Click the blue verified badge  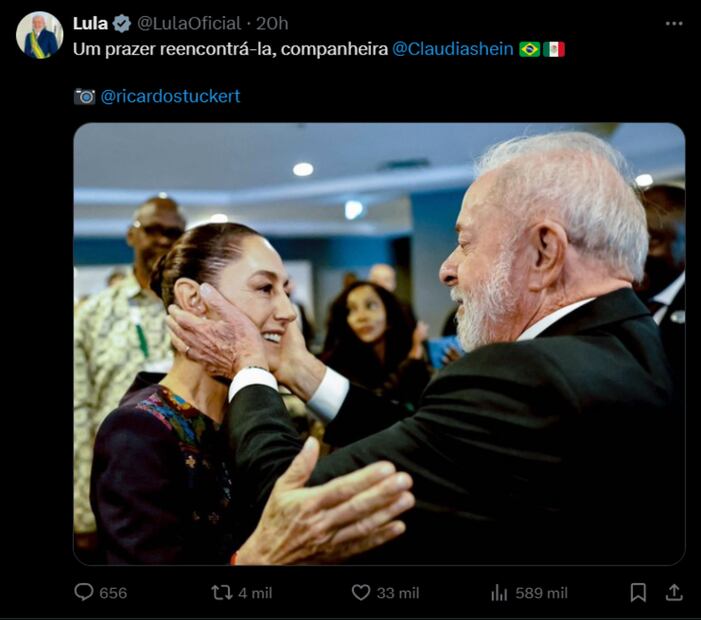point(122,23)
